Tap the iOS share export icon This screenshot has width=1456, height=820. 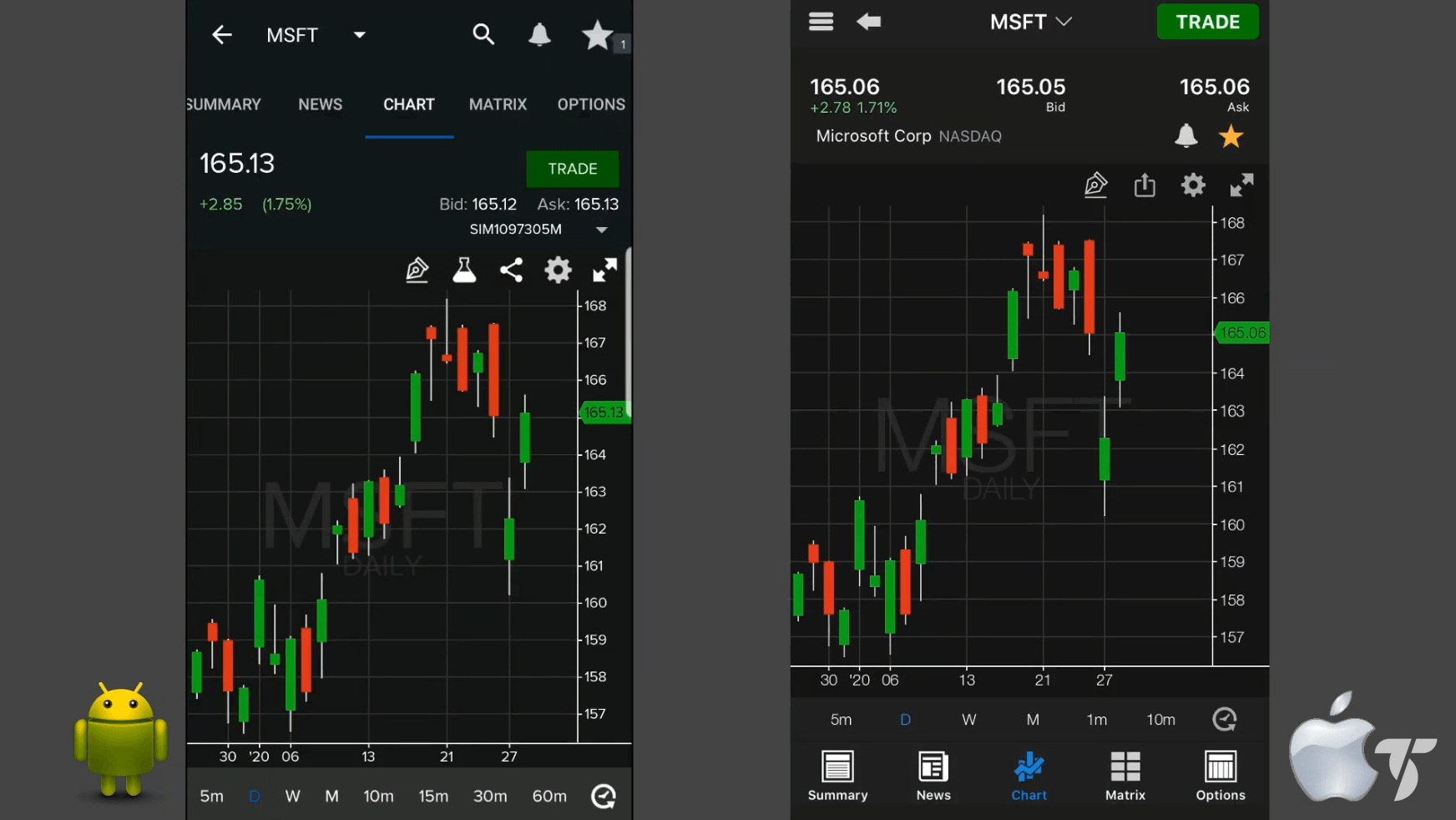(1145, 185)
